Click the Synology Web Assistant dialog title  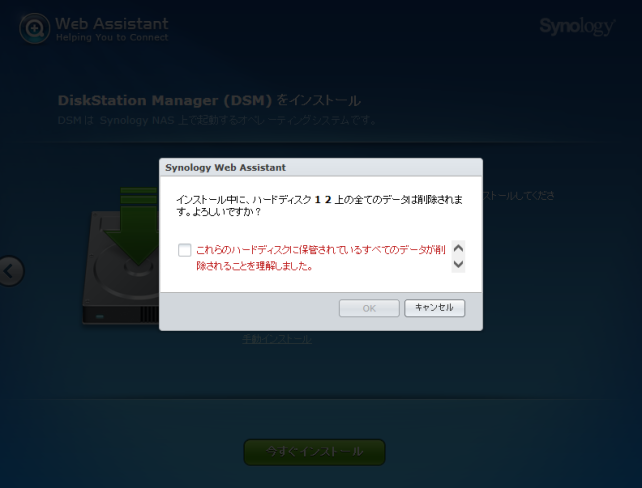(226, 167)
